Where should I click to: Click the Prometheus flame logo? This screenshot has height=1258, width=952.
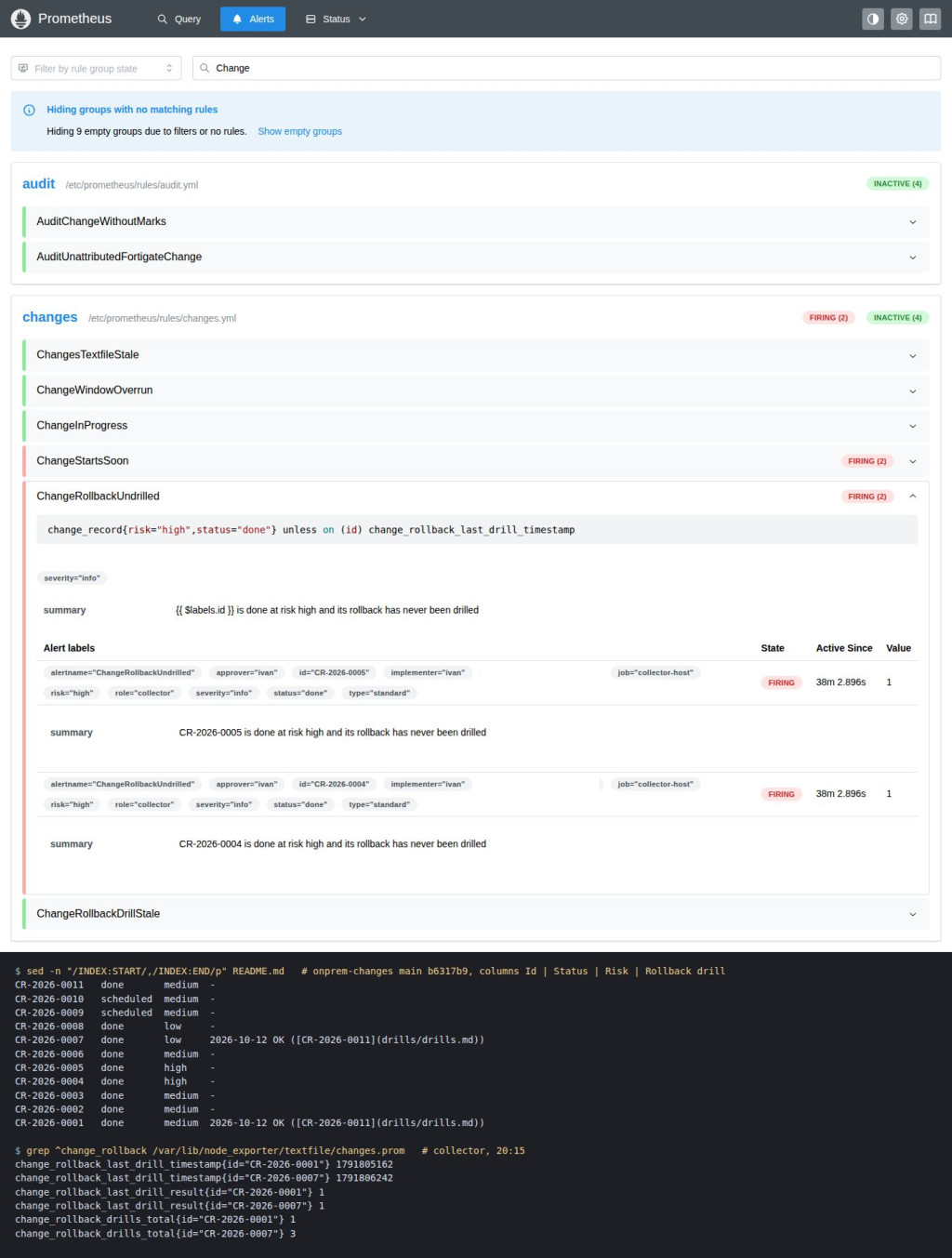(x=20, y=19)
